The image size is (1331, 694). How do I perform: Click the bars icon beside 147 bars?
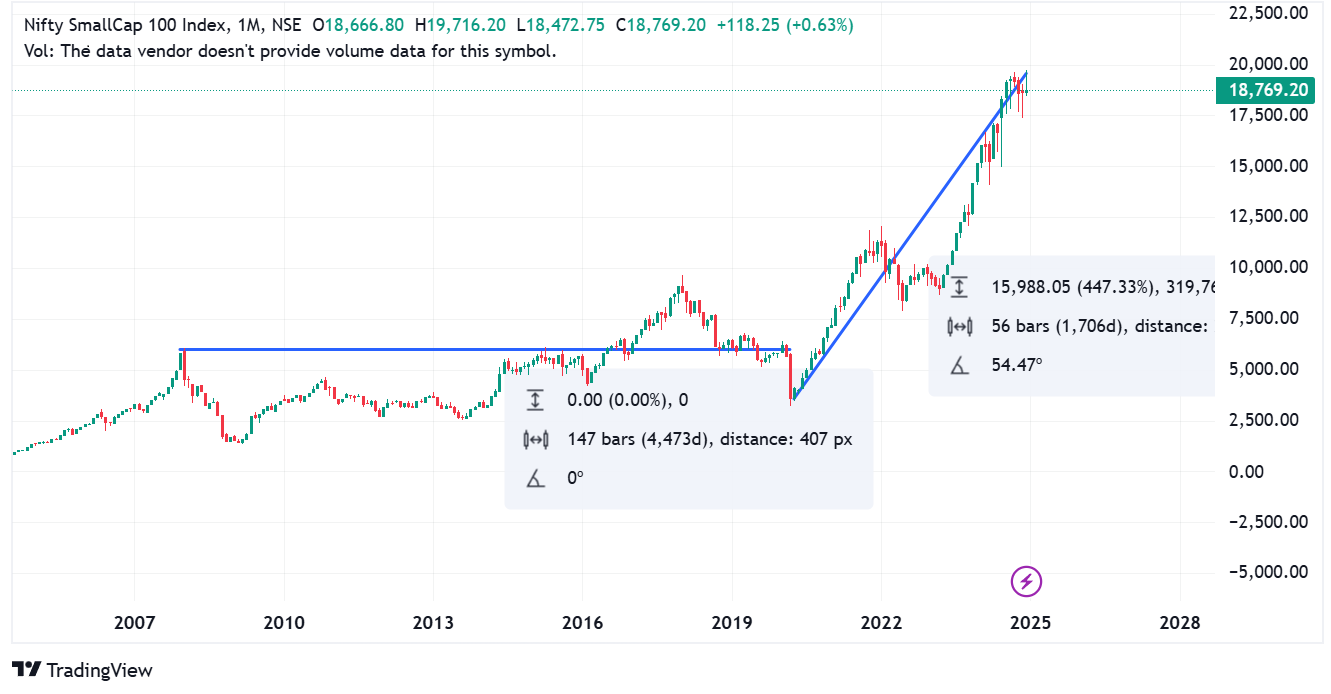tap(535, 439)
